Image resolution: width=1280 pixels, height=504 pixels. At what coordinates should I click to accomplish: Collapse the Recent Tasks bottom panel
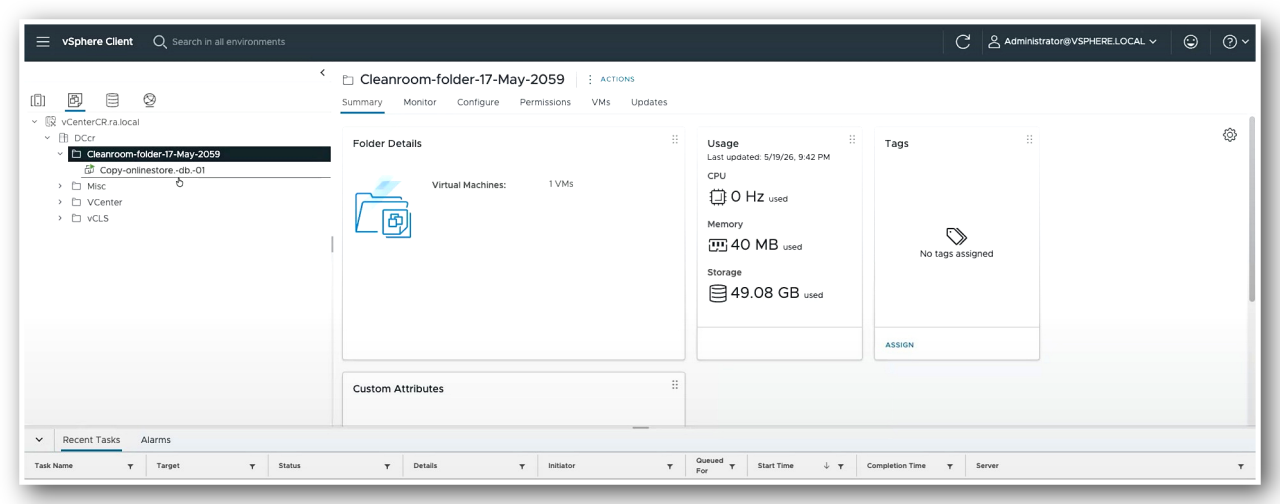pos(39,440)
